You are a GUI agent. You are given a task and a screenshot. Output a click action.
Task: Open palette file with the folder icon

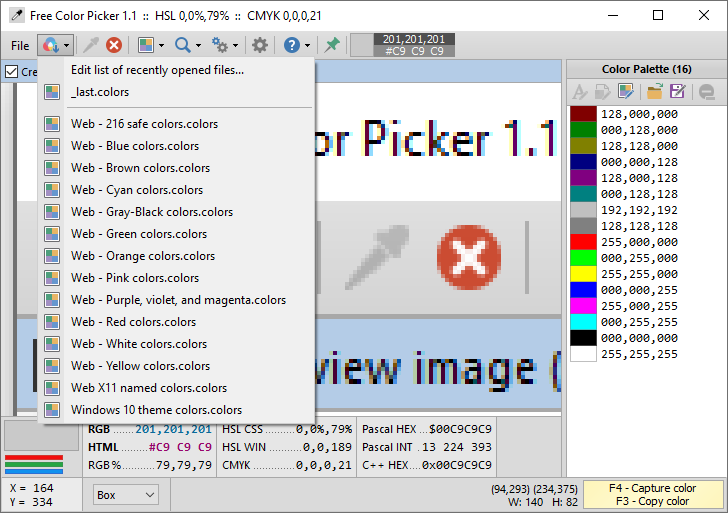(x=655, y=91)
